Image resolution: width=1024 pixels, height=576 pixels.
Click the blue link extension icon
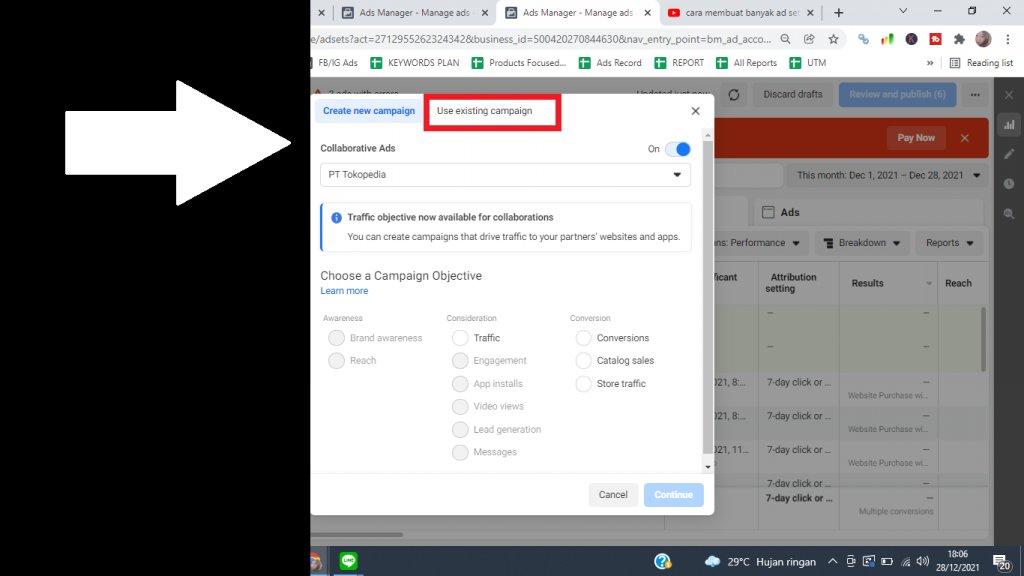tap(863, 39)
